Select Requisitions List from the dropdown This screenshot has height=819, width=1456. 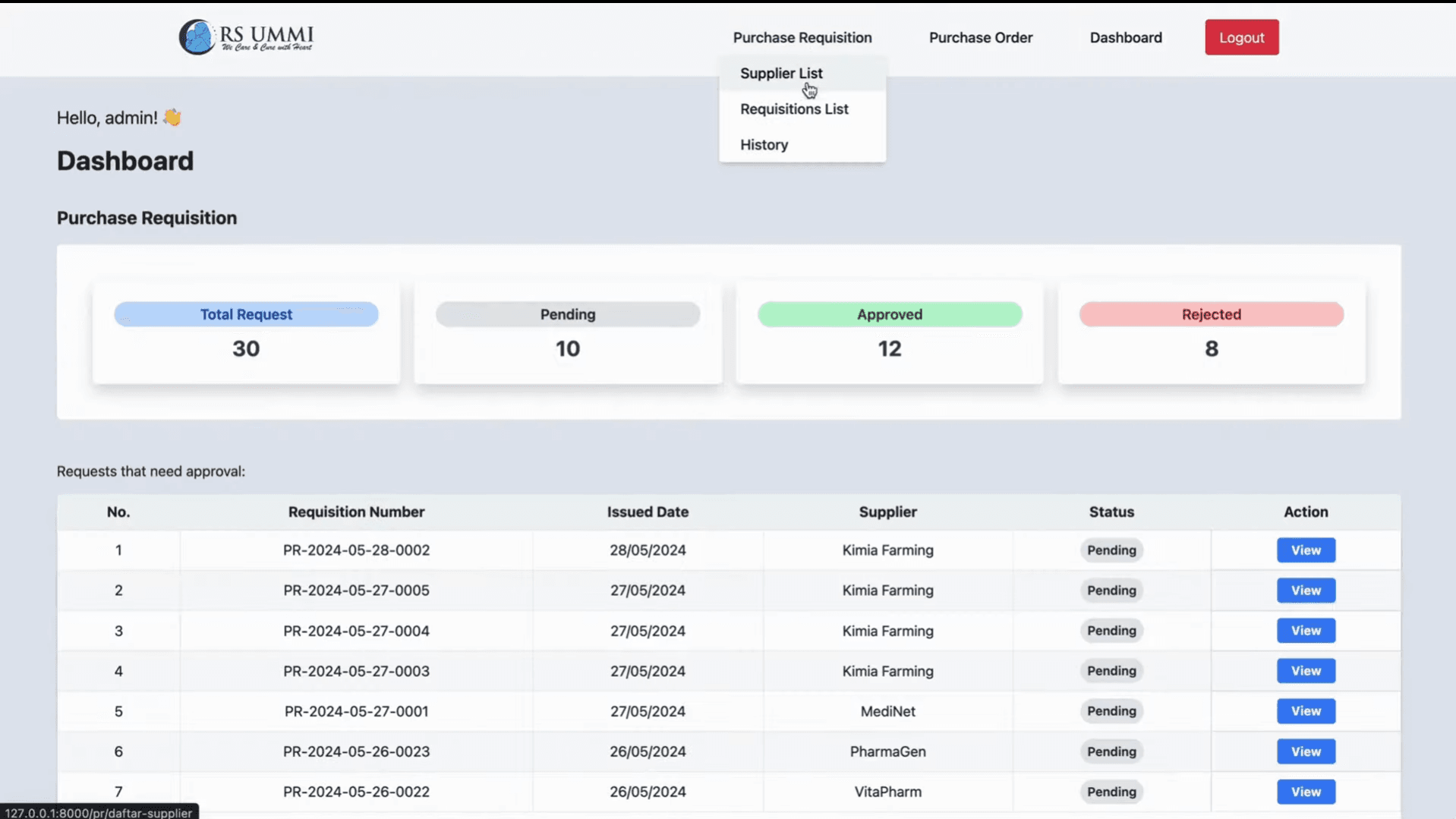pyautogui.click(x=794, y=109)
